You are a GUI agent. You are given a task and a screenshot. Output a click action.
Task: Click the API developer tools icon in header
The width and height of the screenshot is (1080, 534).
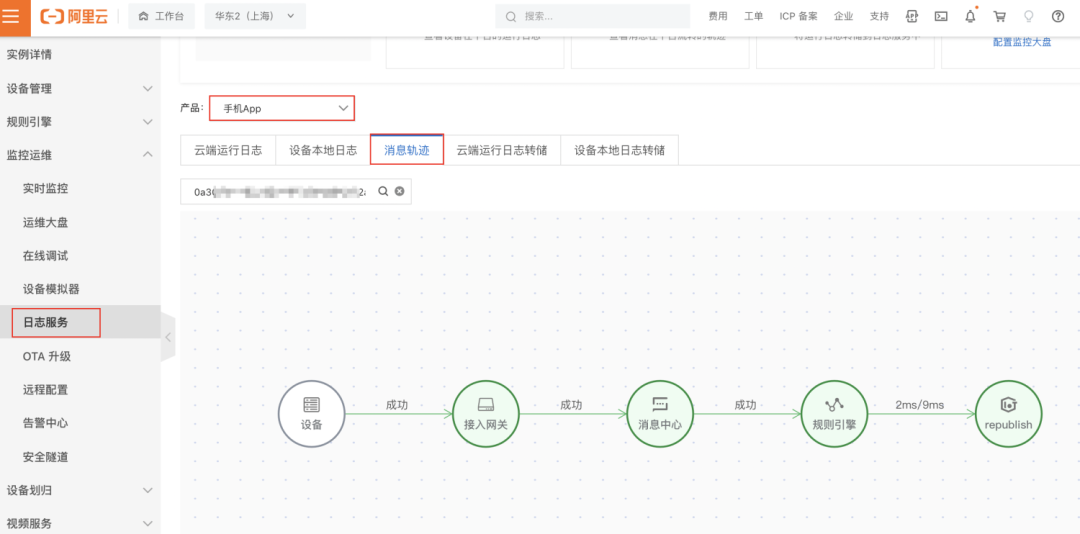[912, 16]
